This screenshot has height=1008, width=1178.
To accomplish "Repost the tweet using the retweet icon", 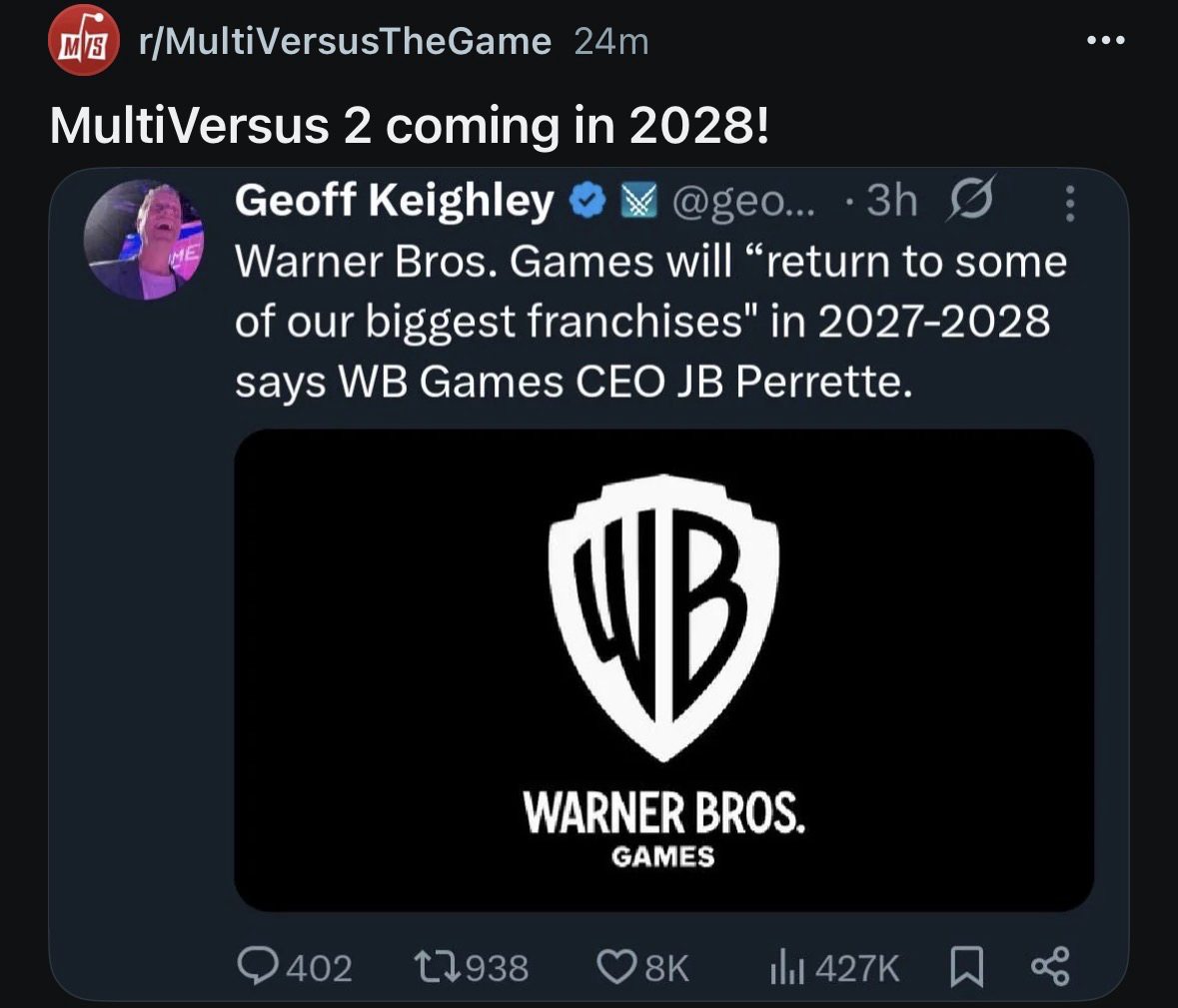I will 438,966.
